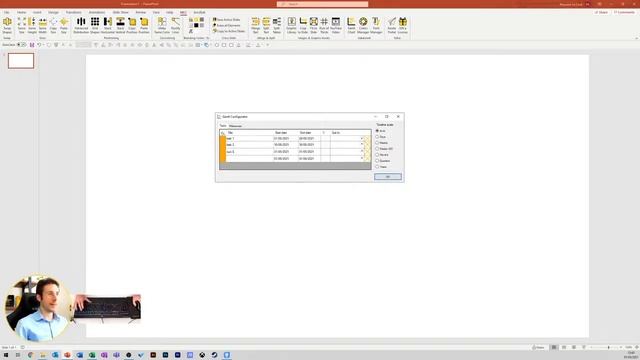Open Chrome from the taskbar
The image size is (640, 360).
click(x=31, y=355)
